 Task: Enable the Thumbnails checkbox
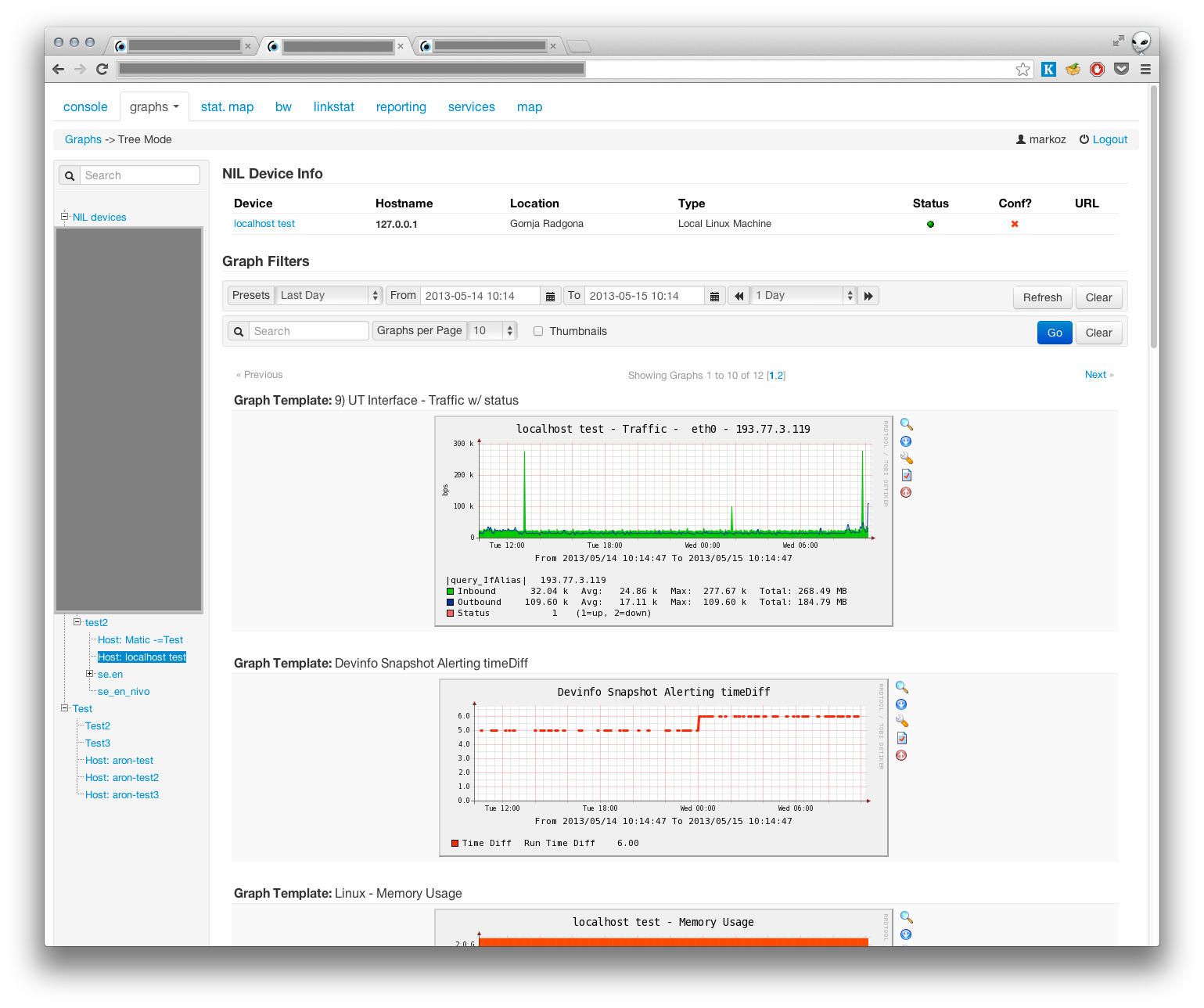tap(538, 331)
